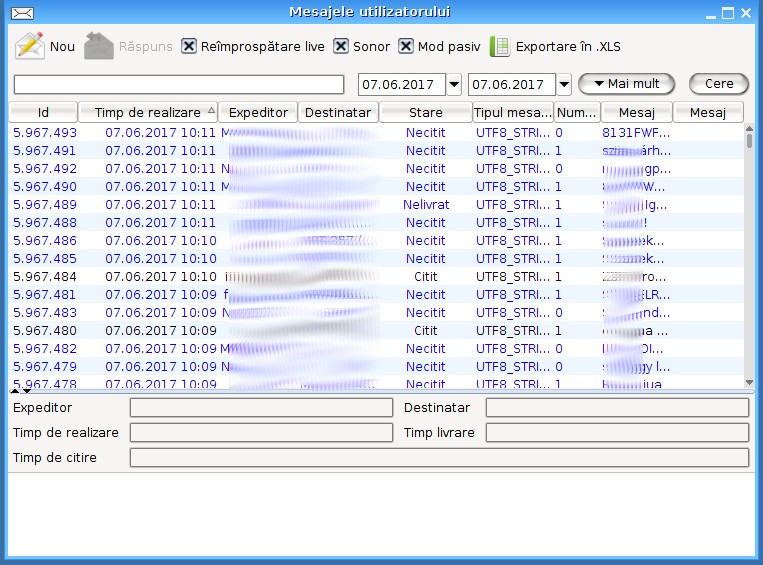Viewport: 763px width, 565px height.
Task: Open the second date dropdown arrow
Action: [x=563, y=84]
